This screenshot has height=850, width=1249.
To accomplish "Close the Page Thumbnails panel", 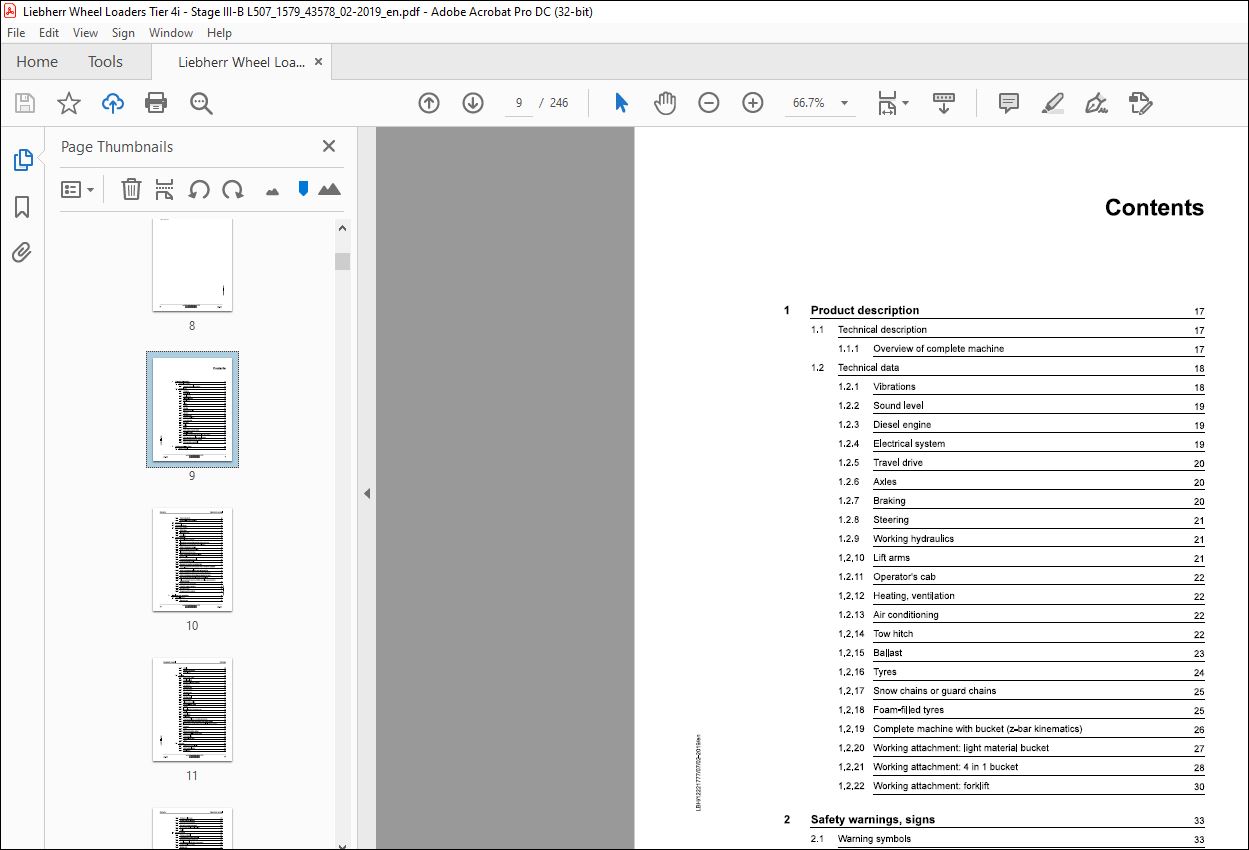I will (328, 146).
